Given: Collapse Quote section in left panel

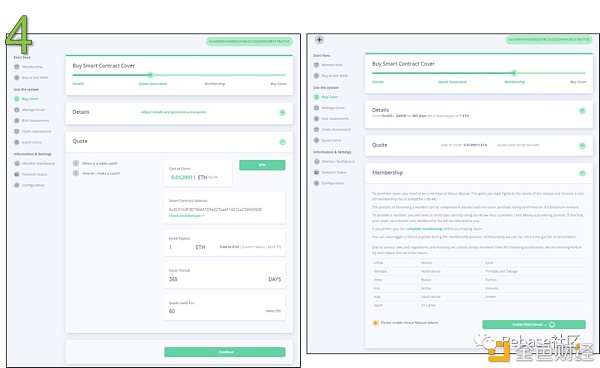Looking at the screenshot, I should pos(282,142).
